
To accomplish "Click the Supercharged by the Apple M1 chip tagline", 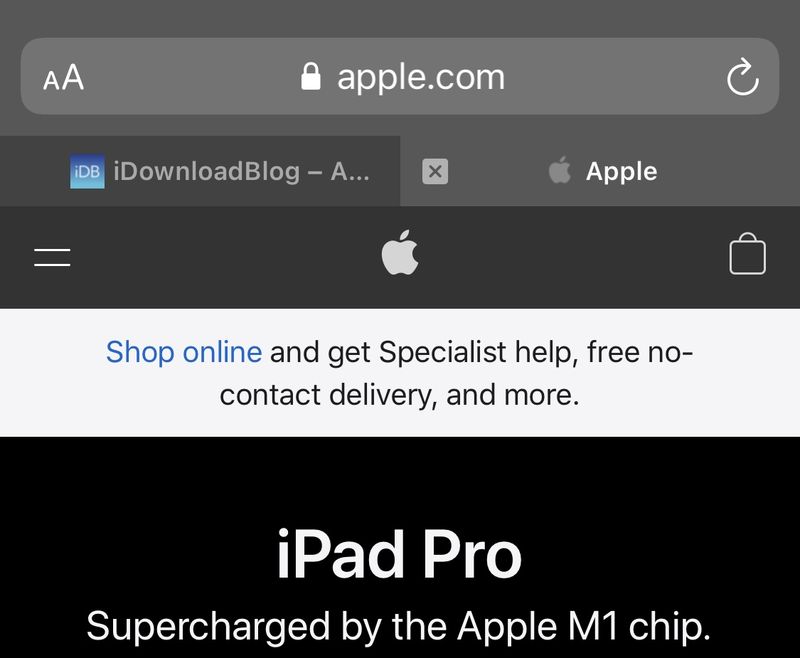I will (398, 626).
